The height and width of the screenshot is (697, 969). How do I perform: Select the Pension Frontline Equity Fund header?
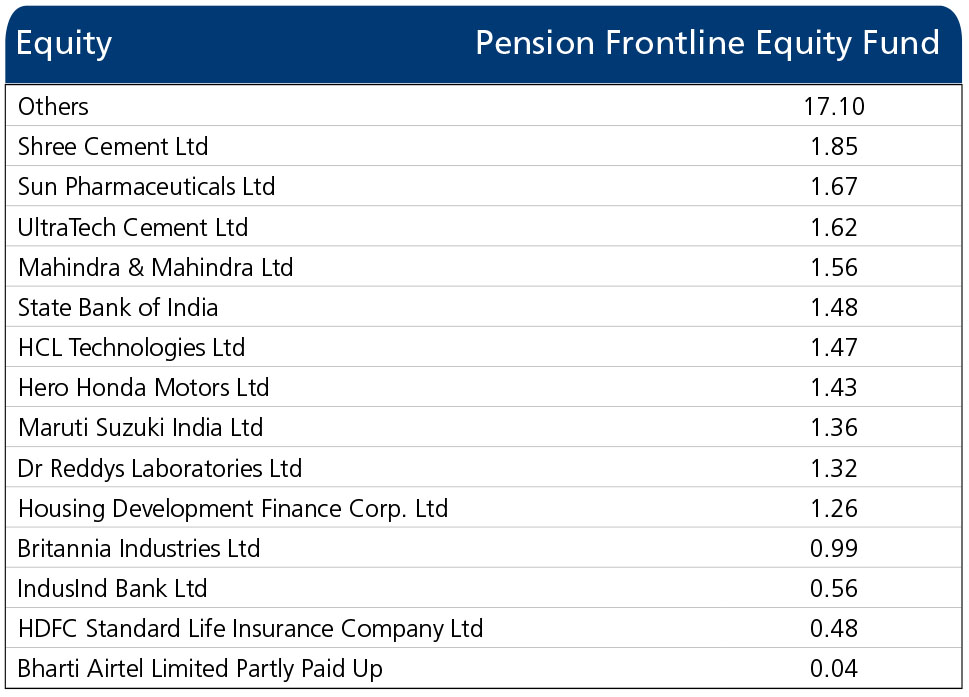(x=707, y=44)
